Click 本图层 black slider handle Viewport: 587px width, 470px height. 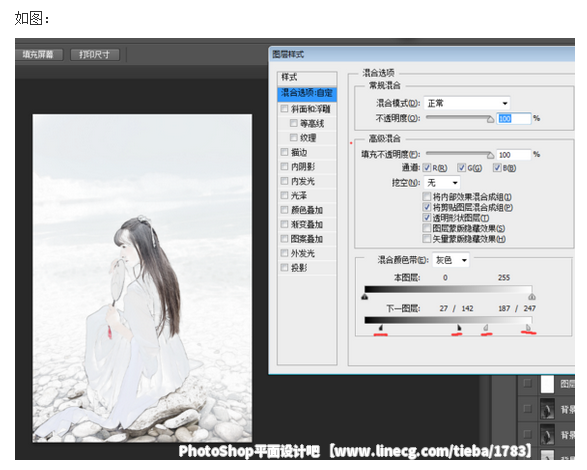point(365,297)
